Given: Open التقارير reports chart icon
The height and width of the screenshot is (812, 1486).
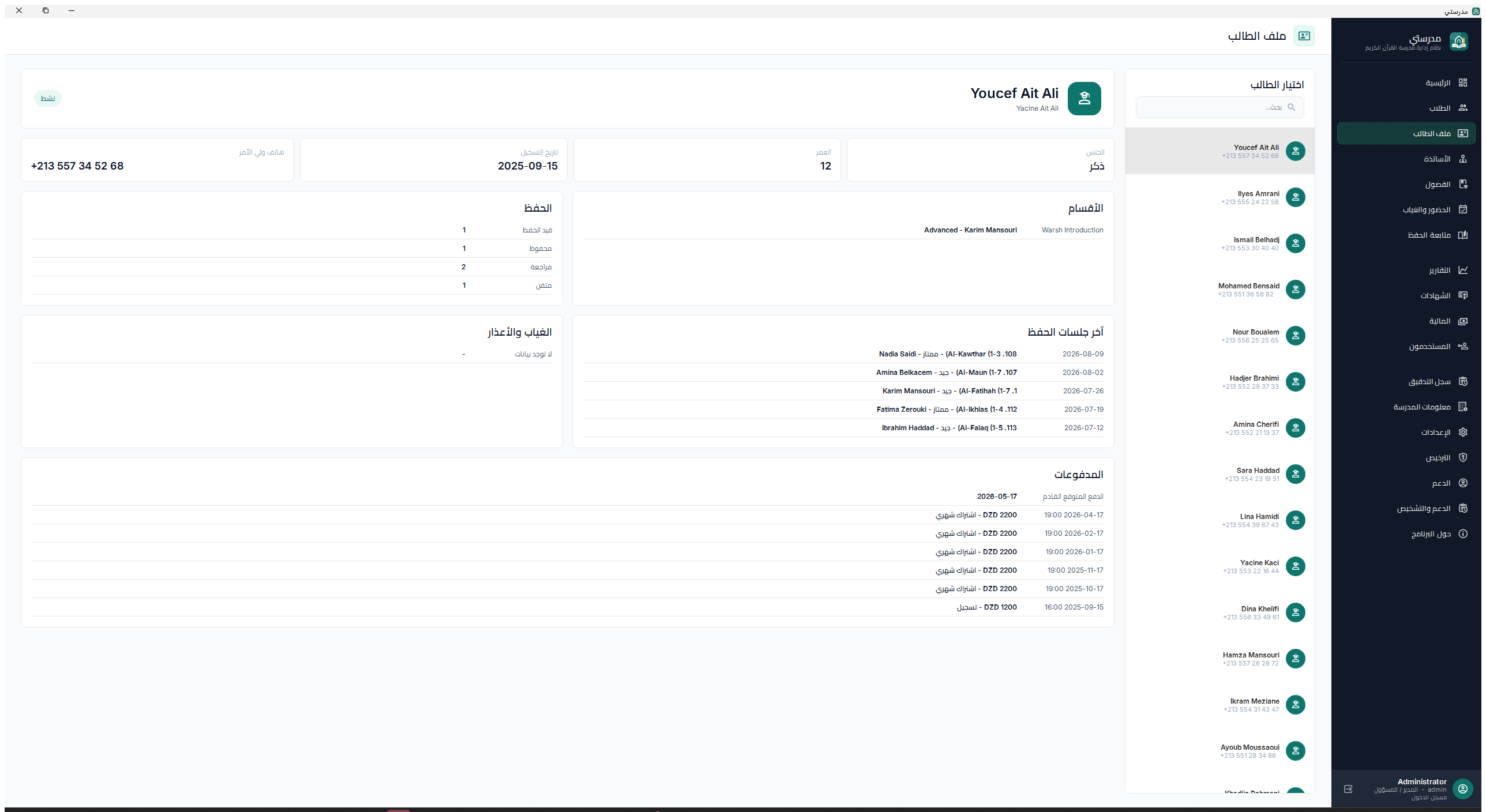Looking at the screenshot, I should point(1462,270).
